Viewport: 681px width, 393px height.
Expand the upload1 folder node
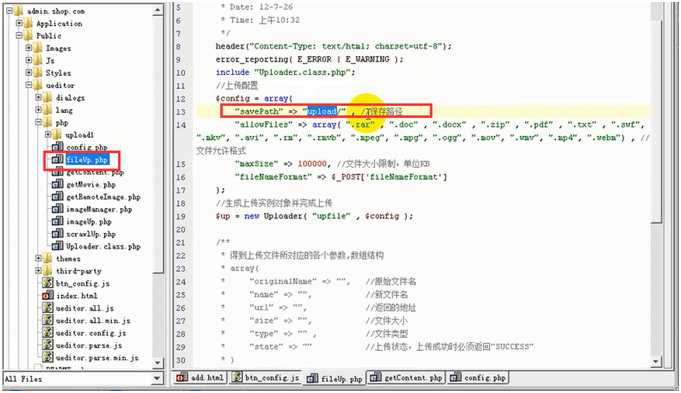pos(48,135)
